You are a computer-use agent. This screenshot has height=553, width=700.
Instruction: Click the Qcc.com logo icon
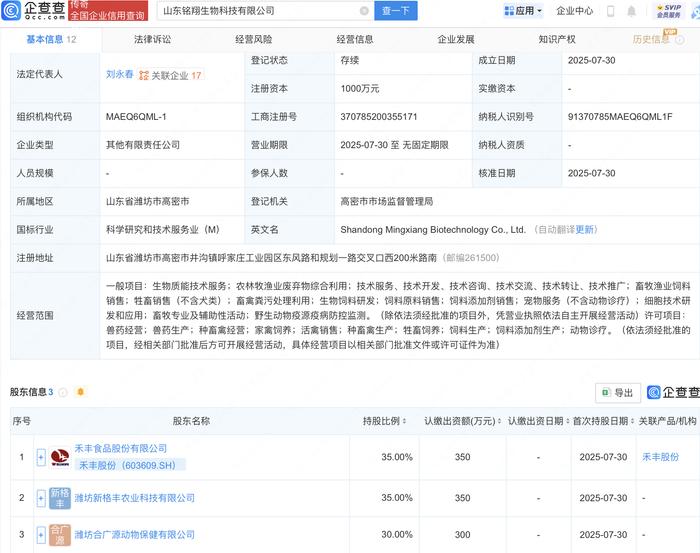[x=12, y=10]
